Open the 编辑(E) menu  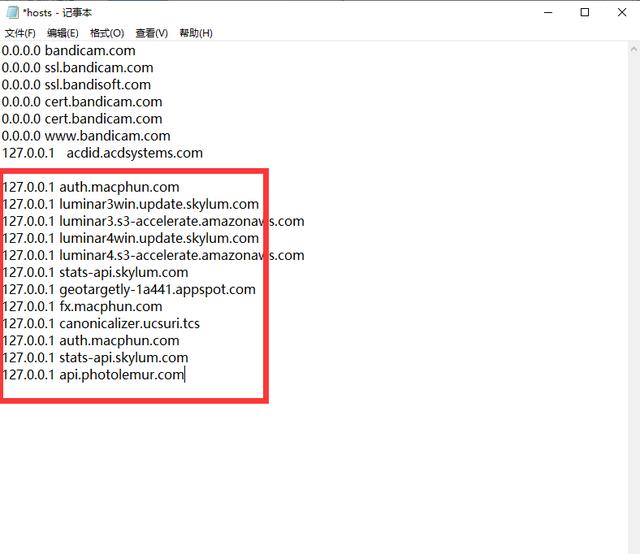point(62,33)
